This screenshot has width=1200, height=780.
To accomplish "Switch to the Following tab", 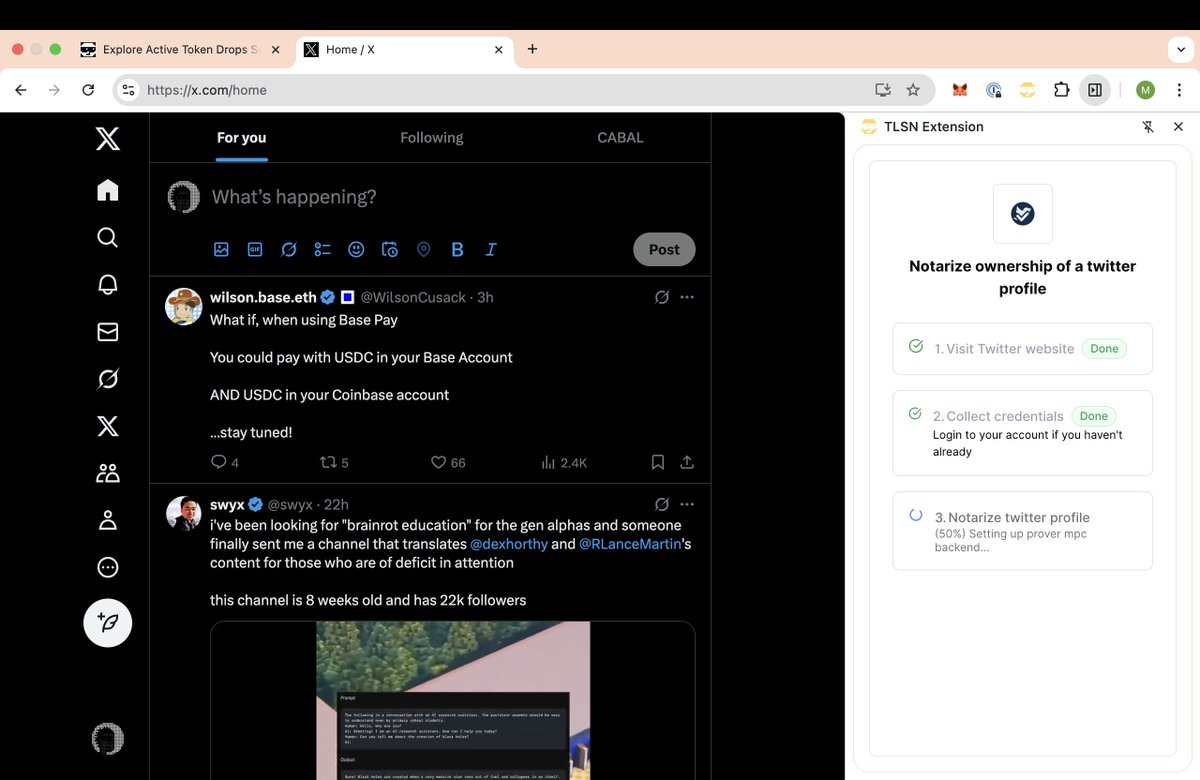I will tap(432, 137).
